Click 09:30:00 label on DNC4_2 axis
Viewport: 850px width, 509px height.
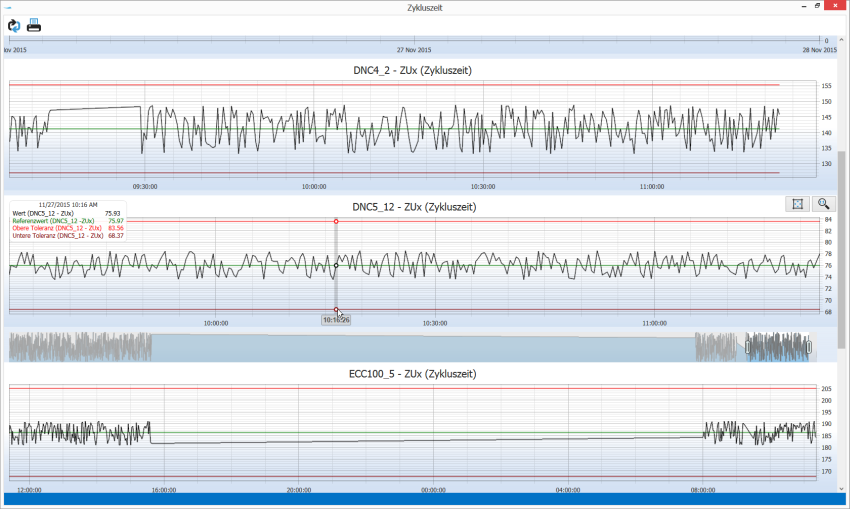click(145, 186)
